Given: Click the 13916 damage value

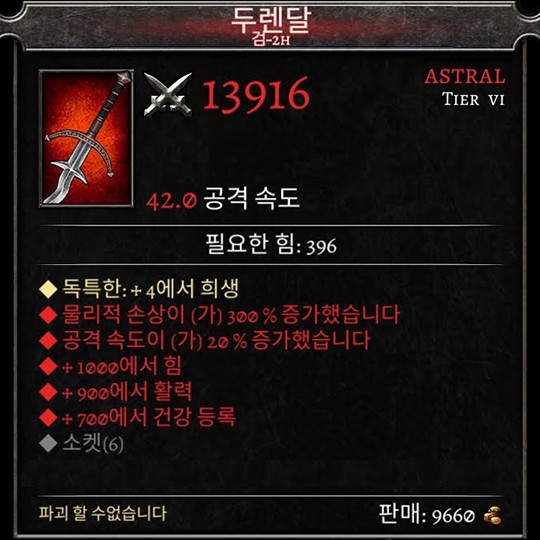Looking at the screenshot, I should [x=256, y=94].
